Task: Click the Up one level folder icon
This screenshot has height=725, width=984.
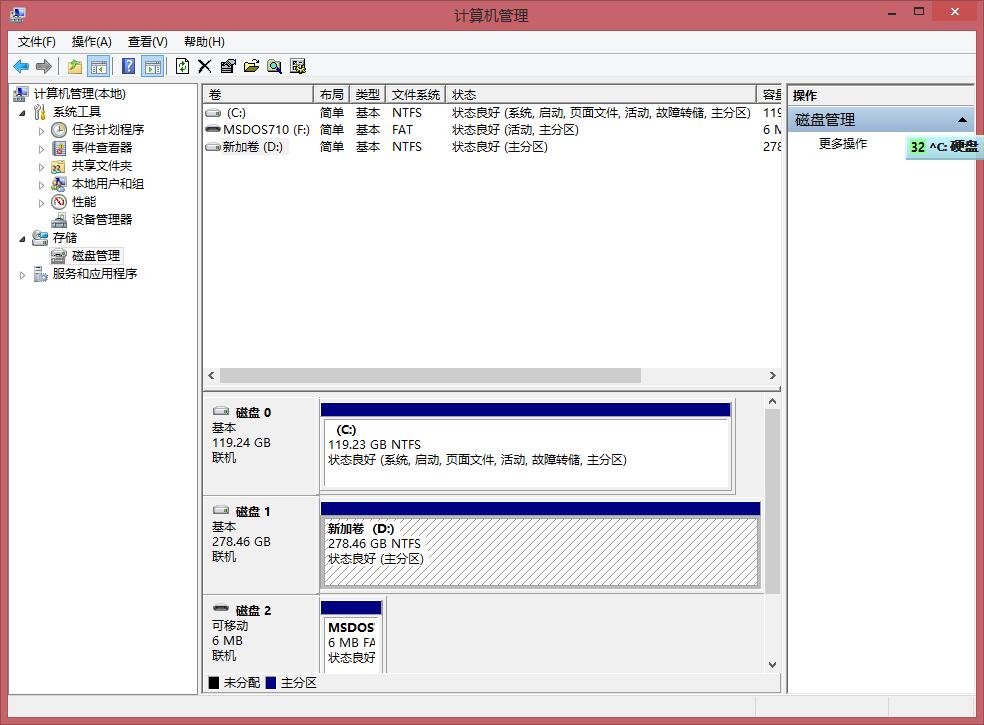Action: [75, 66]
